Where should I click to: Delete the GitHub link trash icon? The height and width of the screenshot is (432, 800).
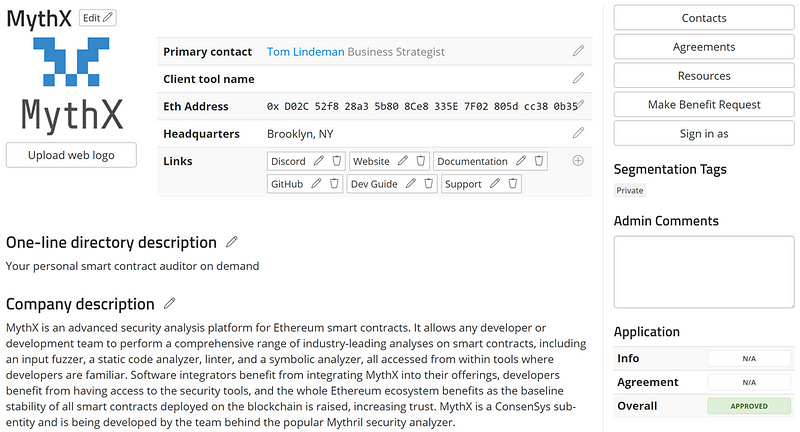coord(334,183)
